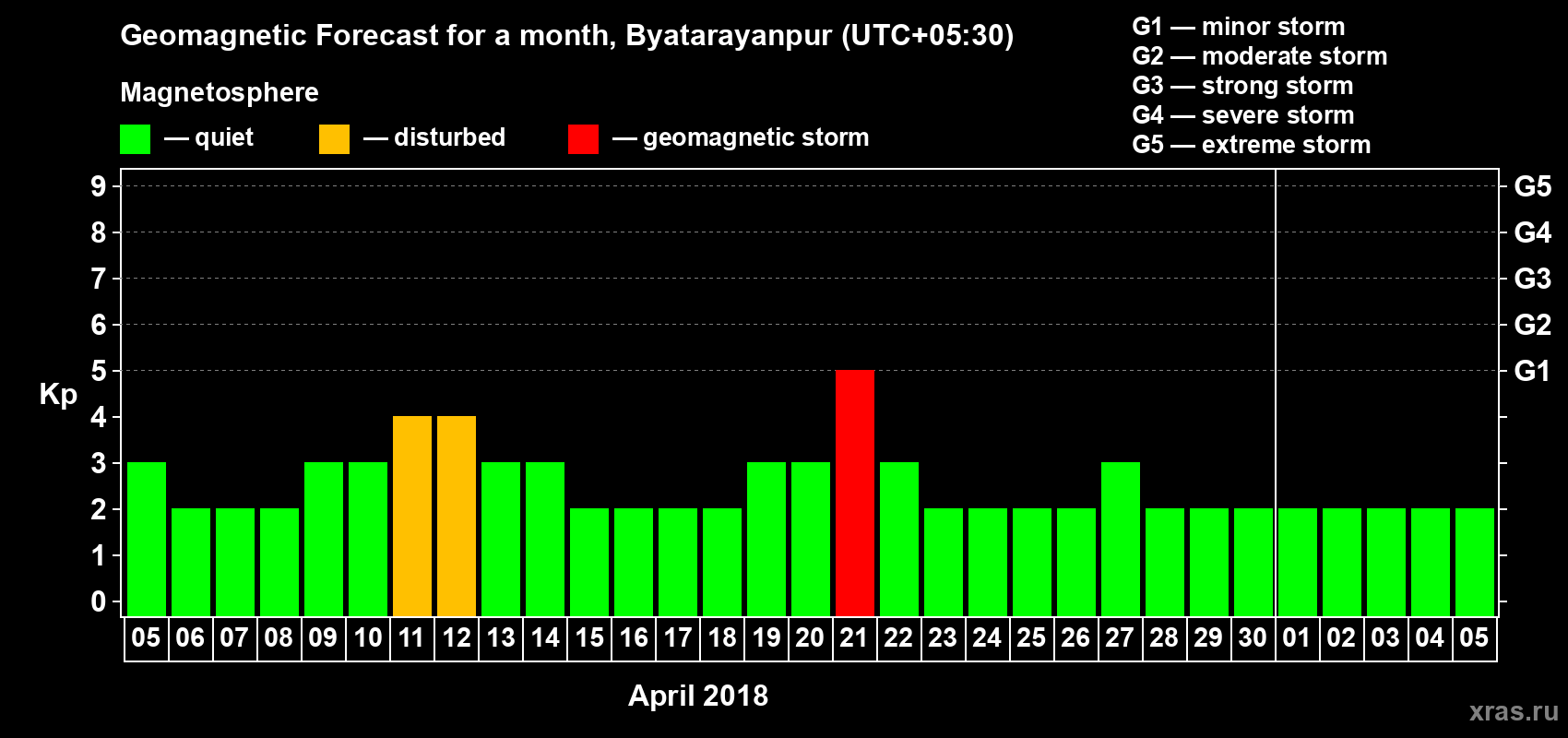The width and height of the screenshot is (1568, 738).
Task: Click the G2 label on right axis
Action: (x=1533, y=325)
